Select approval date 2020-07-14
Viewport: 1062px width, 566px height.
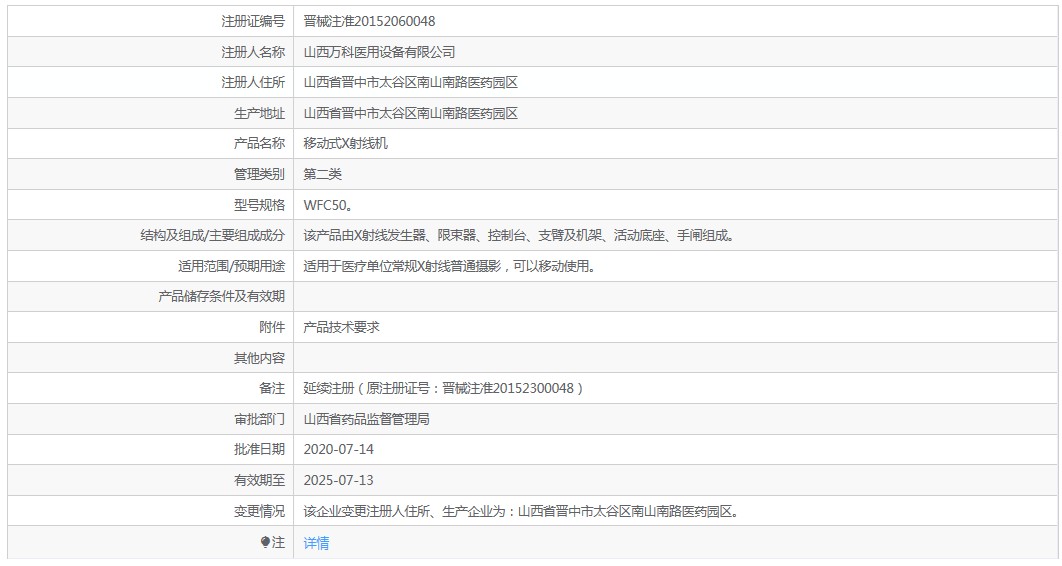339,450
